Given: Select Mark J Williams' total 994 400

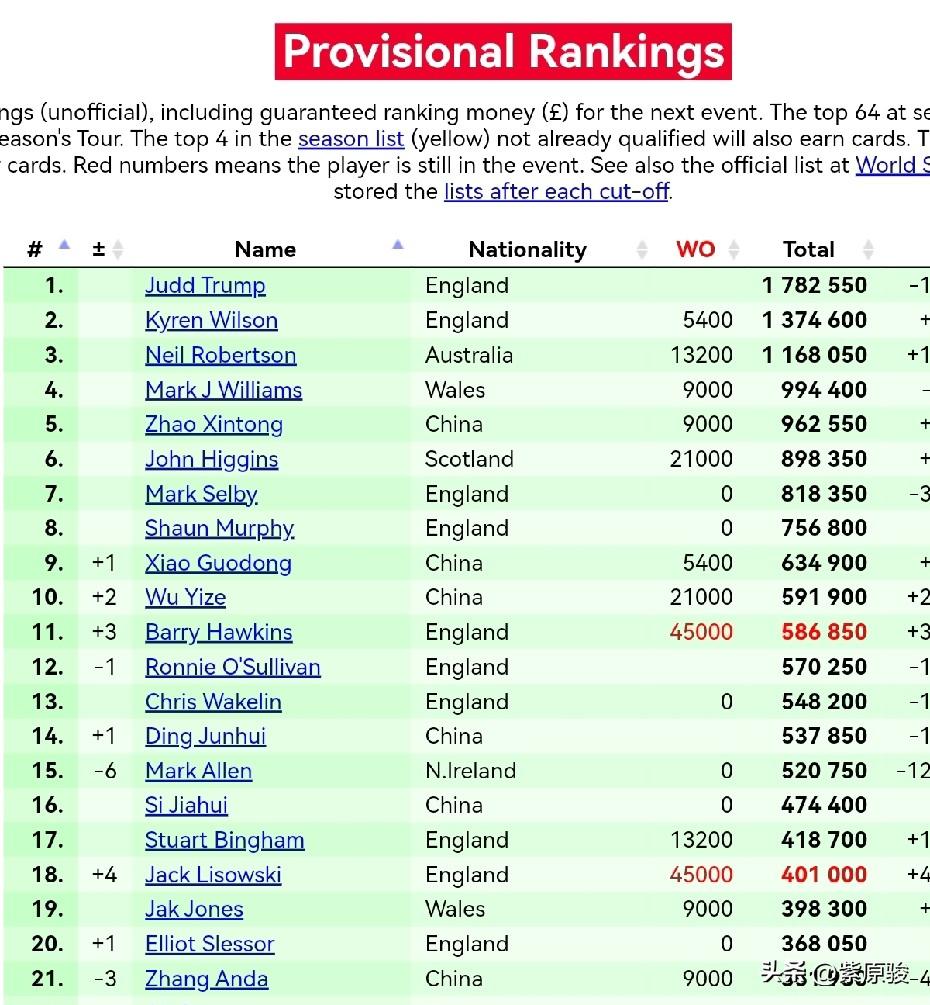Looking at the screenshot, I should tap(824, 390).
